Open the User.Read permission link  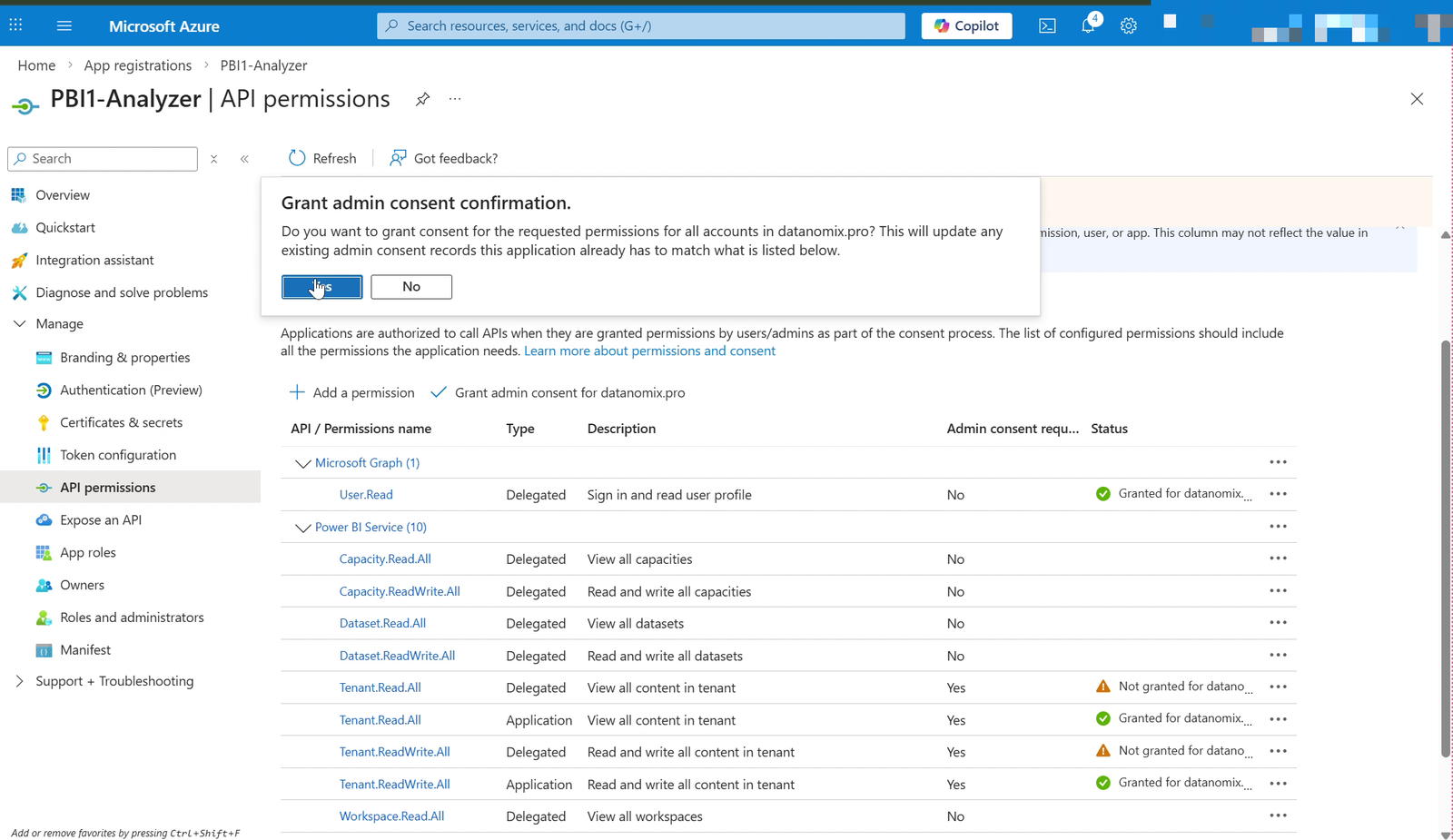click(366, 495)
